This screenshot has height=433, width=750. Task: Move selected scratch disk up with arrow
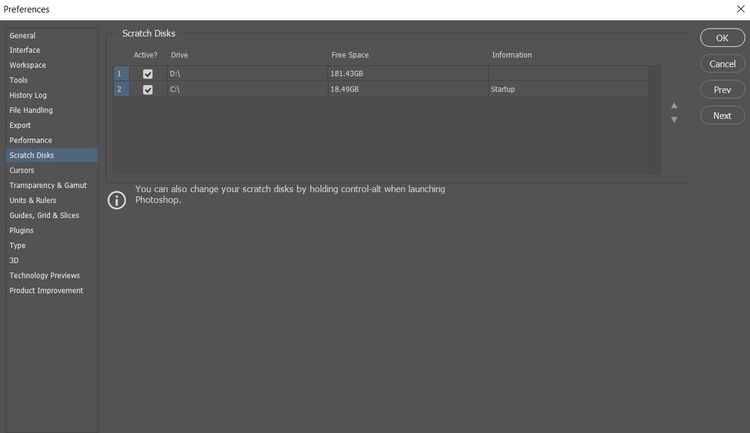(674, 105)
